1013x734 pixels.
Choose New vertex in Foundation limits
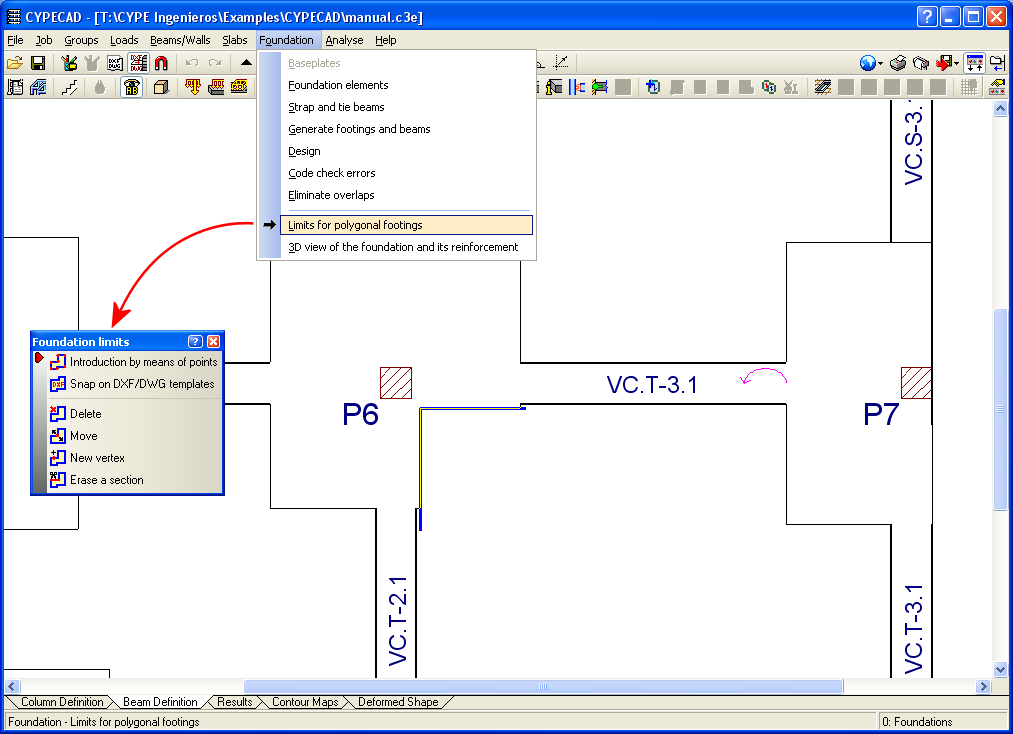coord(134,458)
